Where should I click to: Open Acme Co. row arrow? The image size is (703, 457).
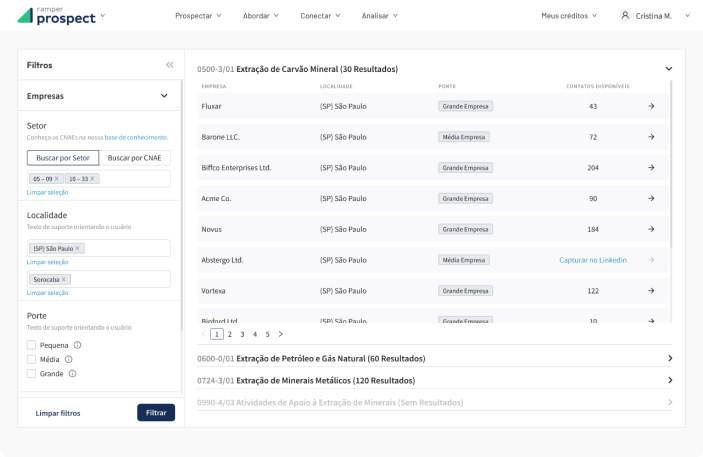coord(651,198)
